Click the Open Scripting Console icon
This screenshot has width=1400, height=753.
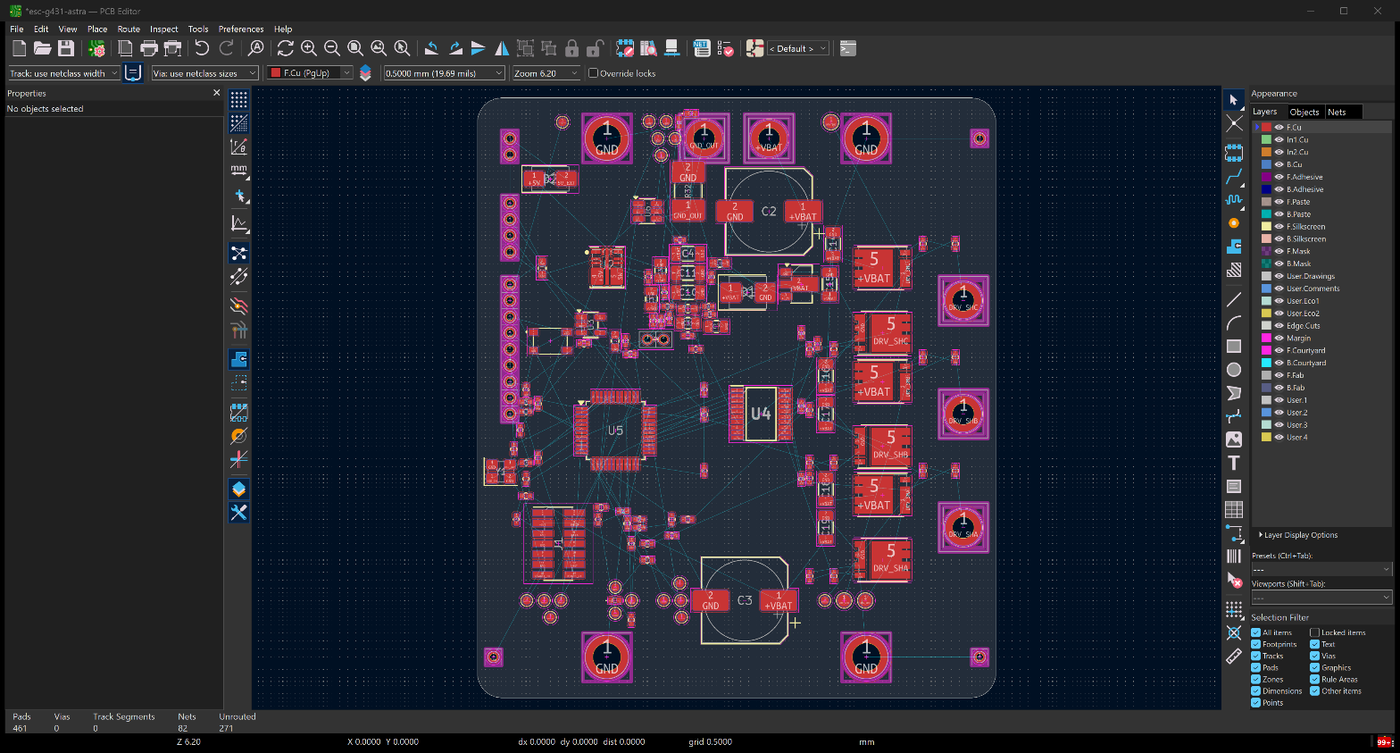(x=847, y=48)
